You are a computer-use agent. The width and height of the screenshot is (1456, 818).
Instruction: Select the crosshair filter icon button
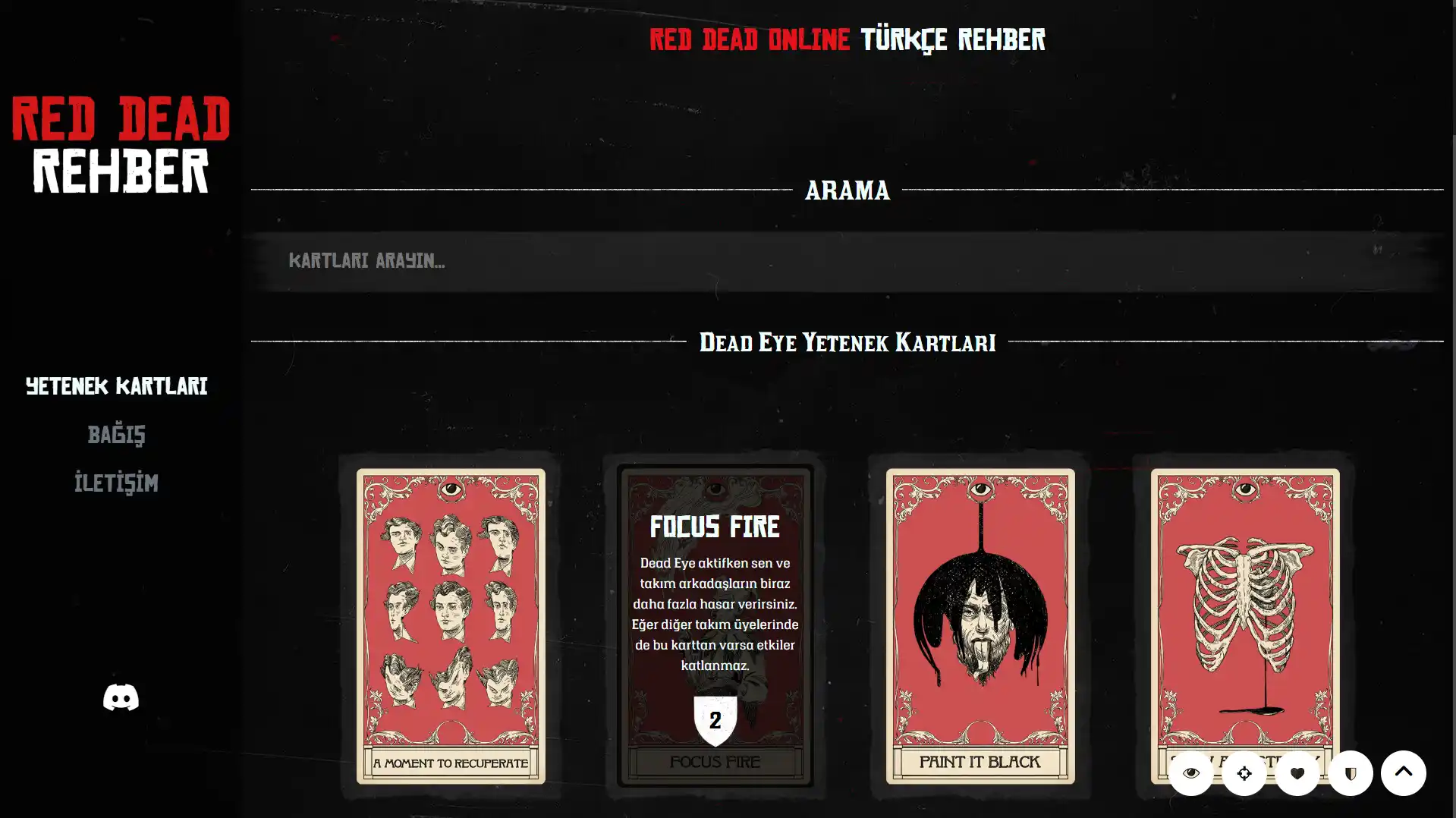tap(1244, 773)
